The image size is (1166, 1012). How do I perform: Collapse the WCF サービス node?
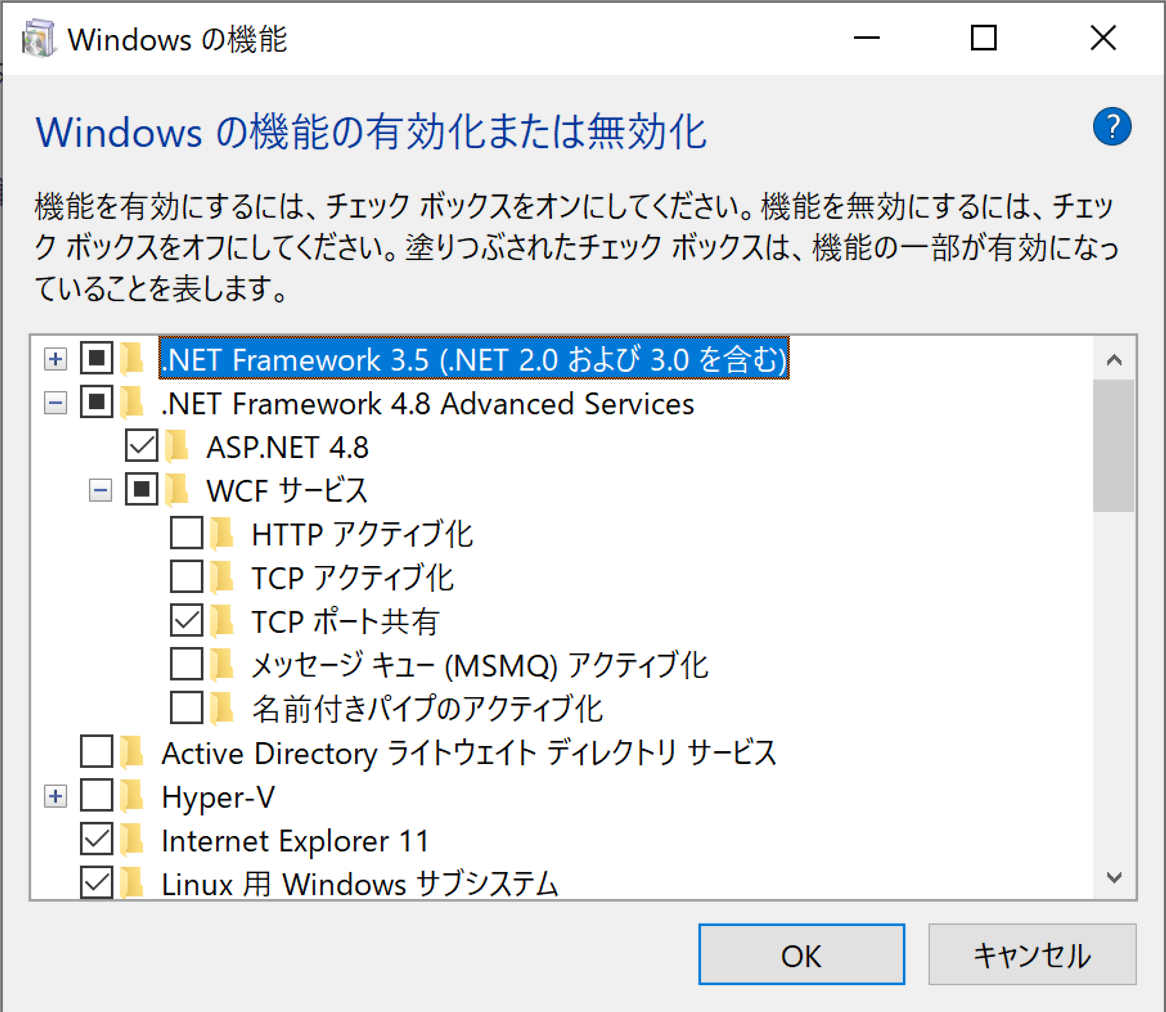[100, 491]
